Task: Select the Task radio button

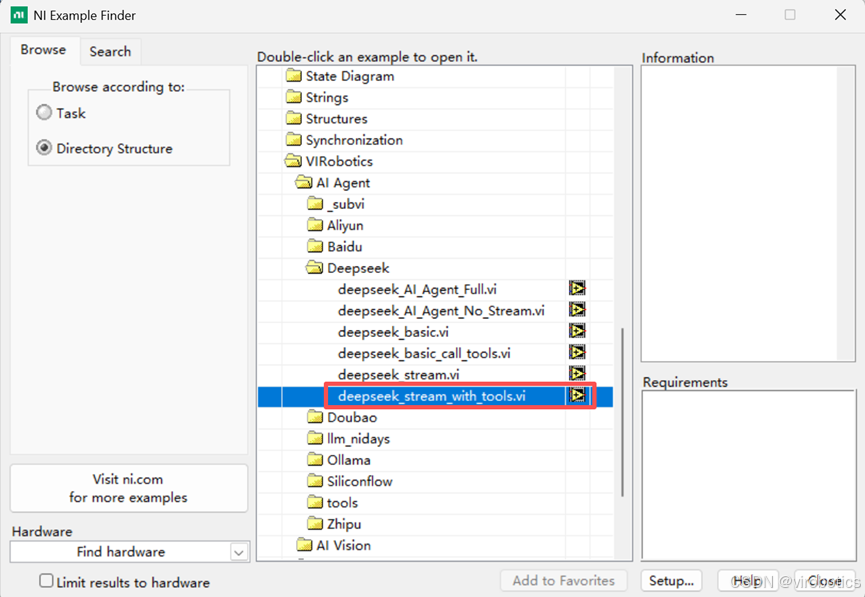Action: [x=44, y=113]
